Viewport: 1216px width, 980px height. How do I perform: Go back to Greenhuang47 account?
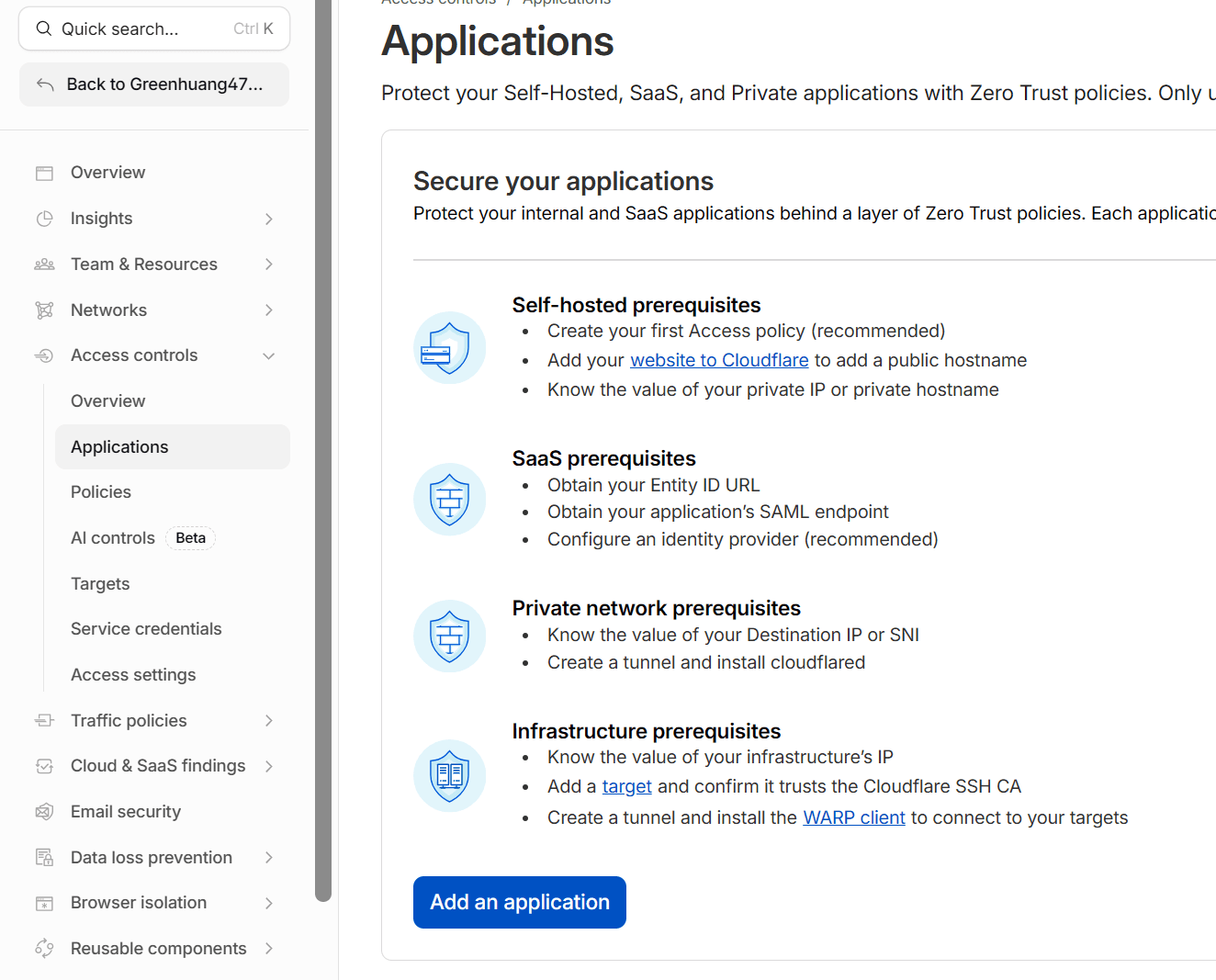click(x=154, y=84)
